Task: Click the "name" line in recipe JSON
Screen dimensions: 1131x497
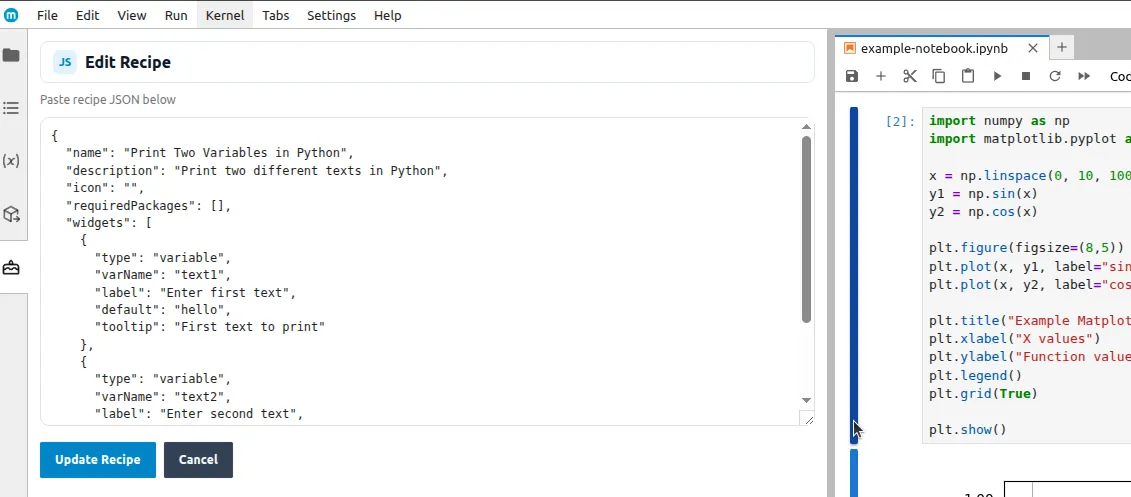Action: pos(209,153)
